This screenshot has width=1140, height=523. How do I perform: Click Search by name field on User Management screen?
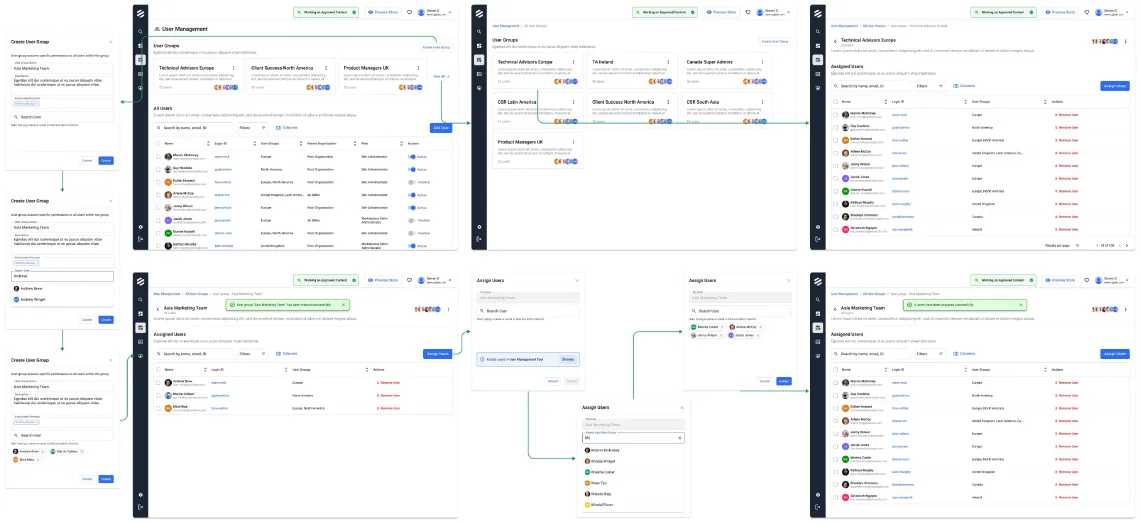(x=193, y=127)
